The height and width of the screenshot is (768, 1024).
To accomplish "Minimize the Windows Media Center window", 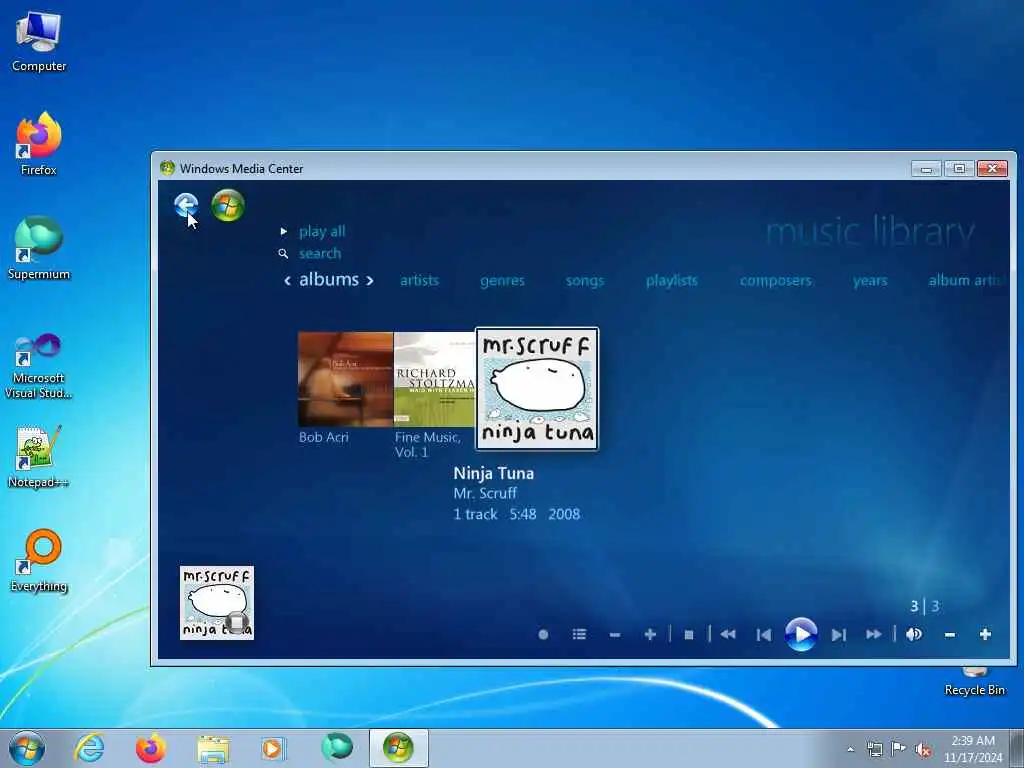I will pos(925,168).
